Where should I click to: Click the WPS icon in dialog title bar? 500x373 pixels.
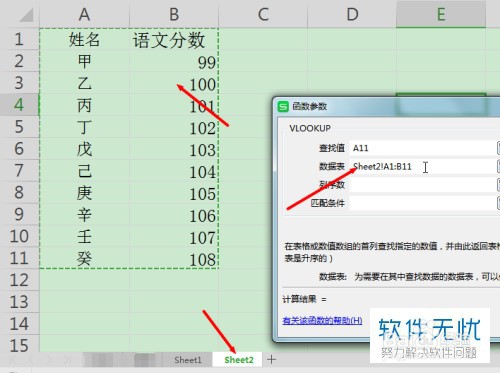click(283, 107)
